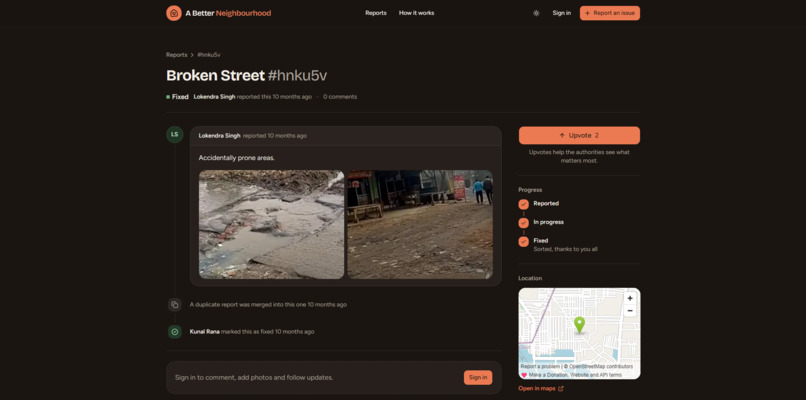The image size is (806, 400).
Task: Click the Fixed progress check icon
Action: coord(523,241)
